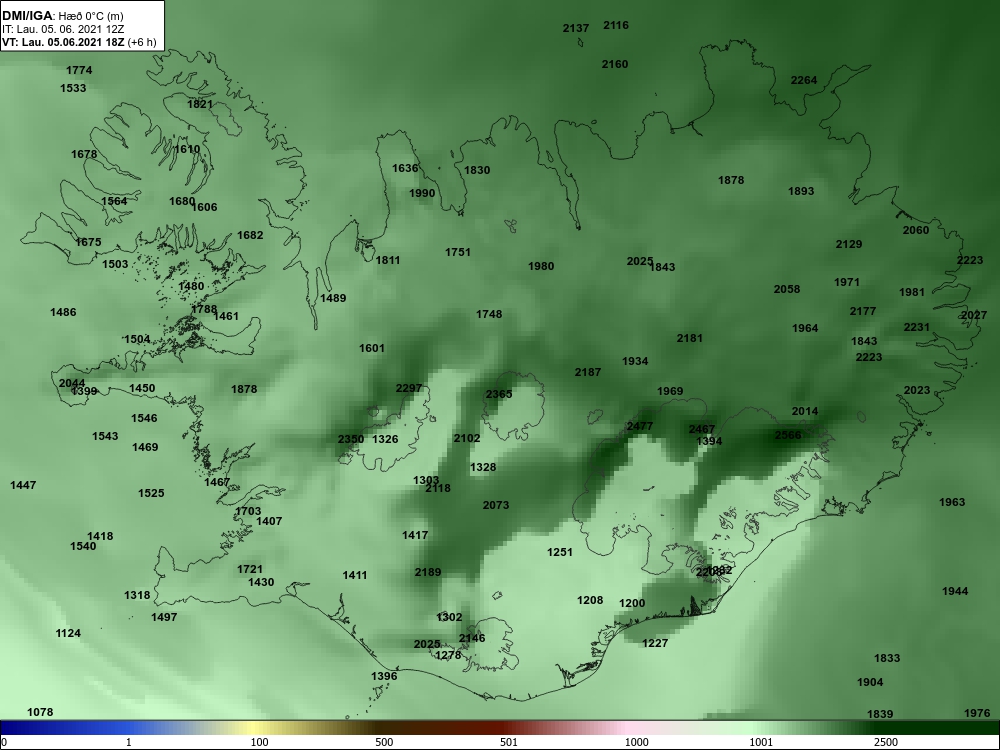Click the map value 1675
This screenshot has width=1000, height=750.
(88, 242)
